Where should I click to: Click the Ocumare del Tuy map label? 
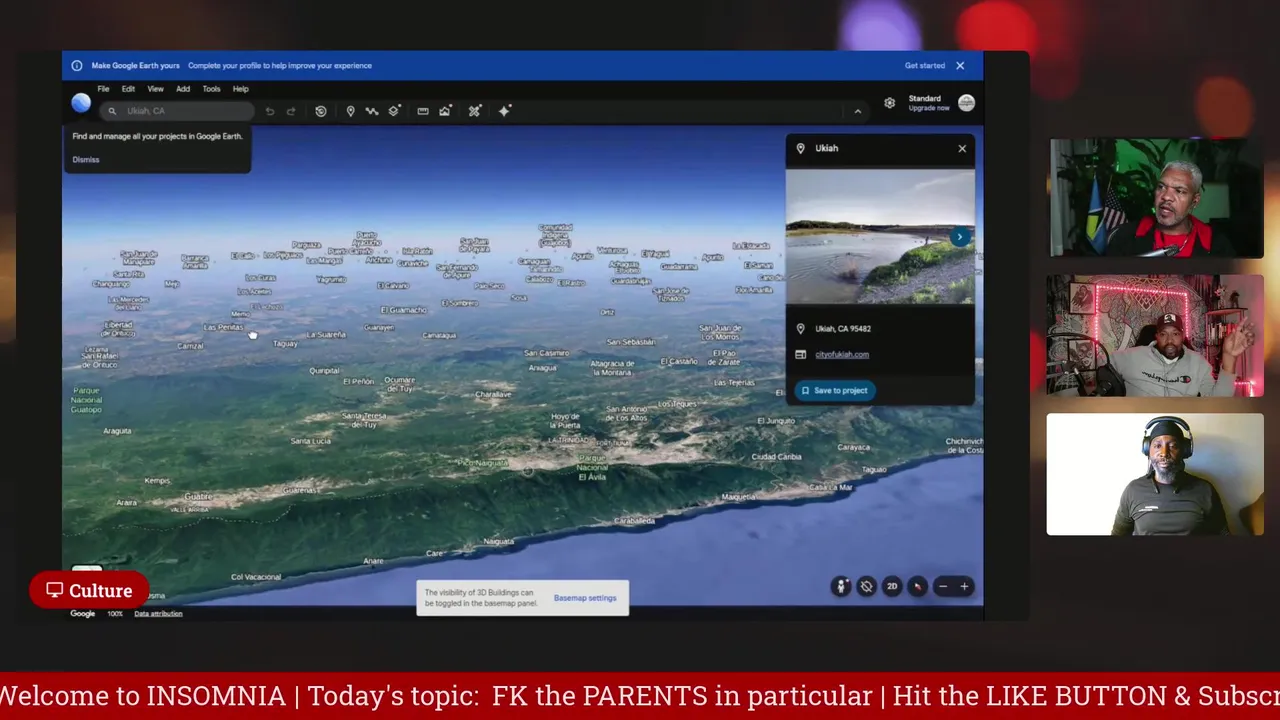point(400,384)
